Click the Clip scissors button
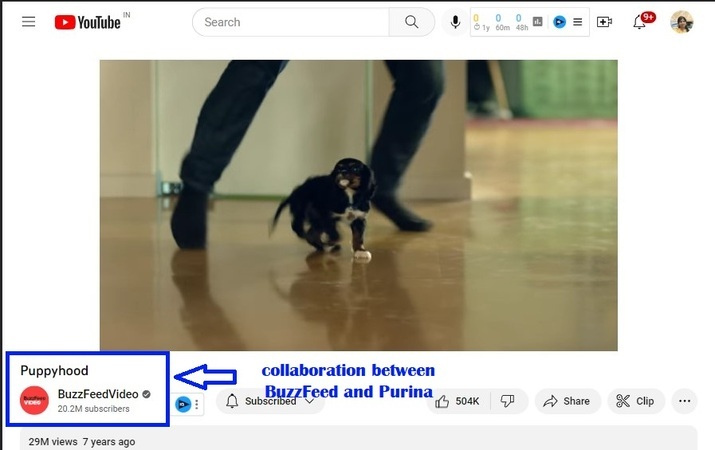 [x=636, y=401]
